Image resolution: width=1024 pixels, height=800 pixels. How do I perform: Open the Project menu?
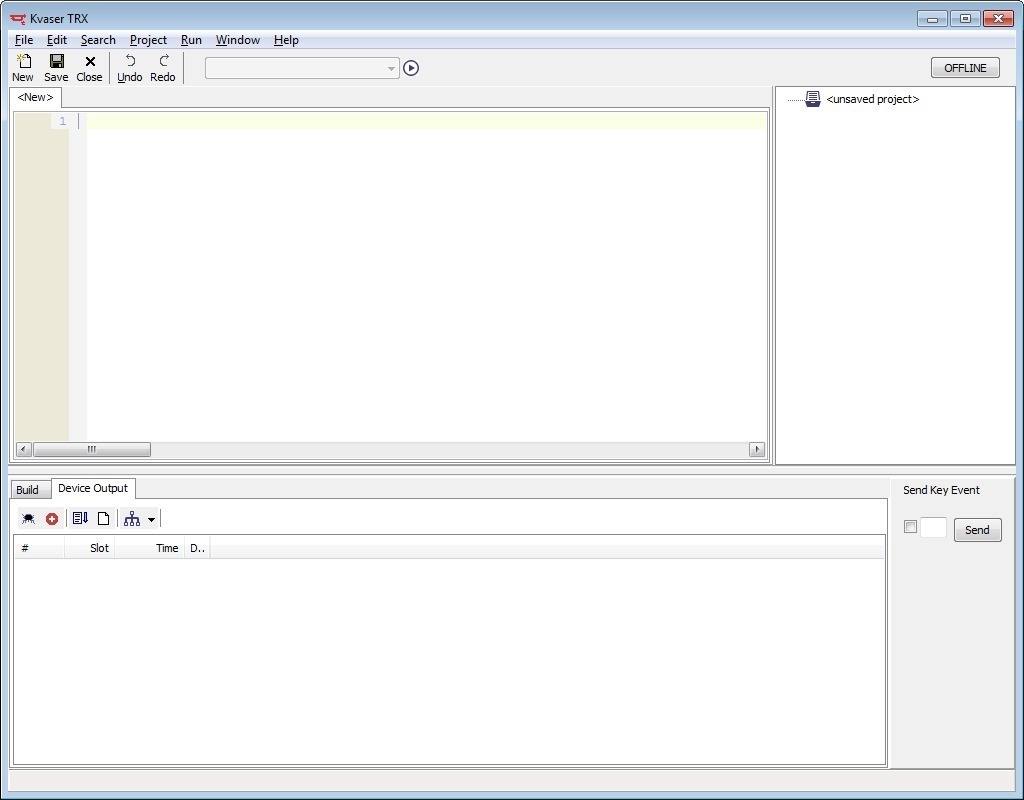148,40
